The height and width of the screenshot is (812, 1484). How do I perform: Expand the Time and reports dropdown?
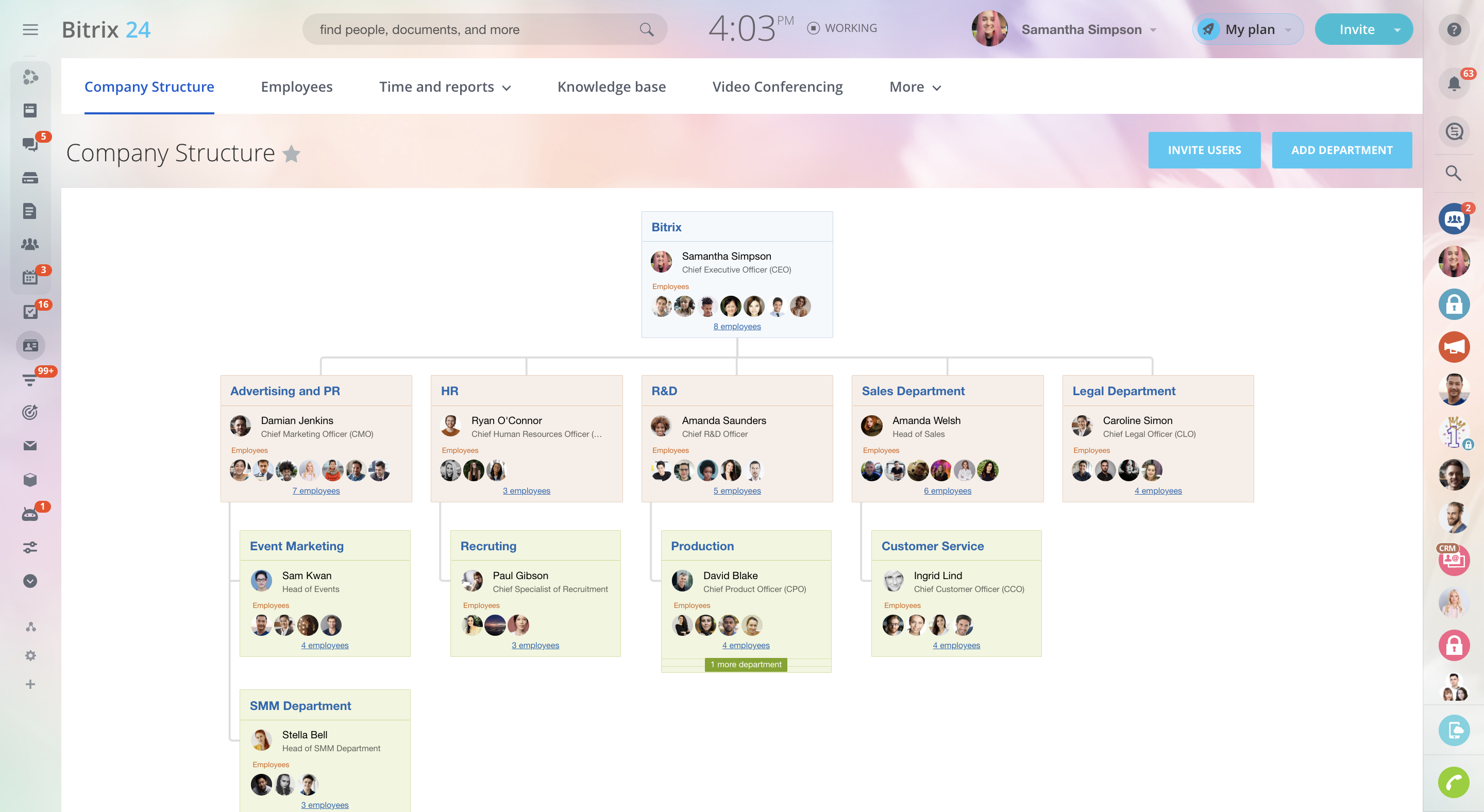coord(445,87)
